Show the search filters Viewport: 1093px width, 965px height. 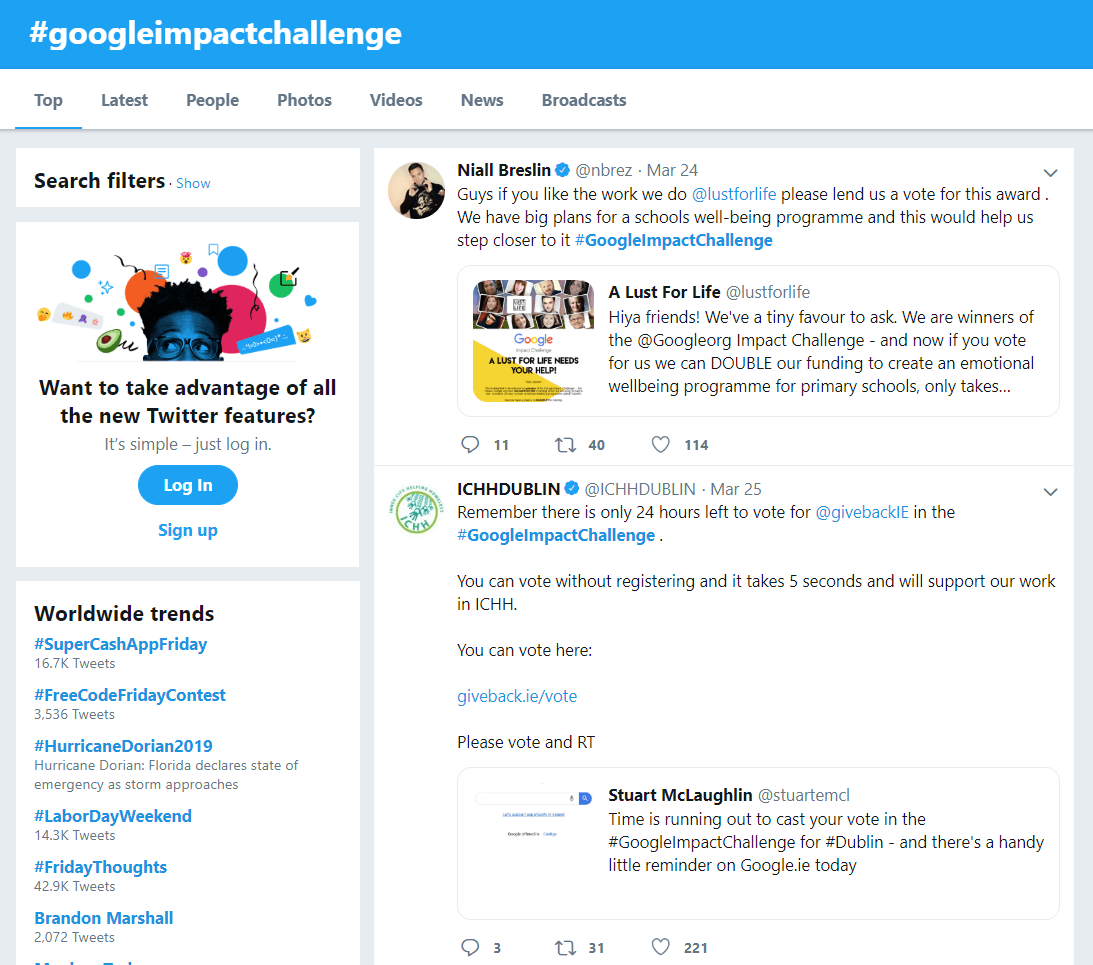coord(193,183)
